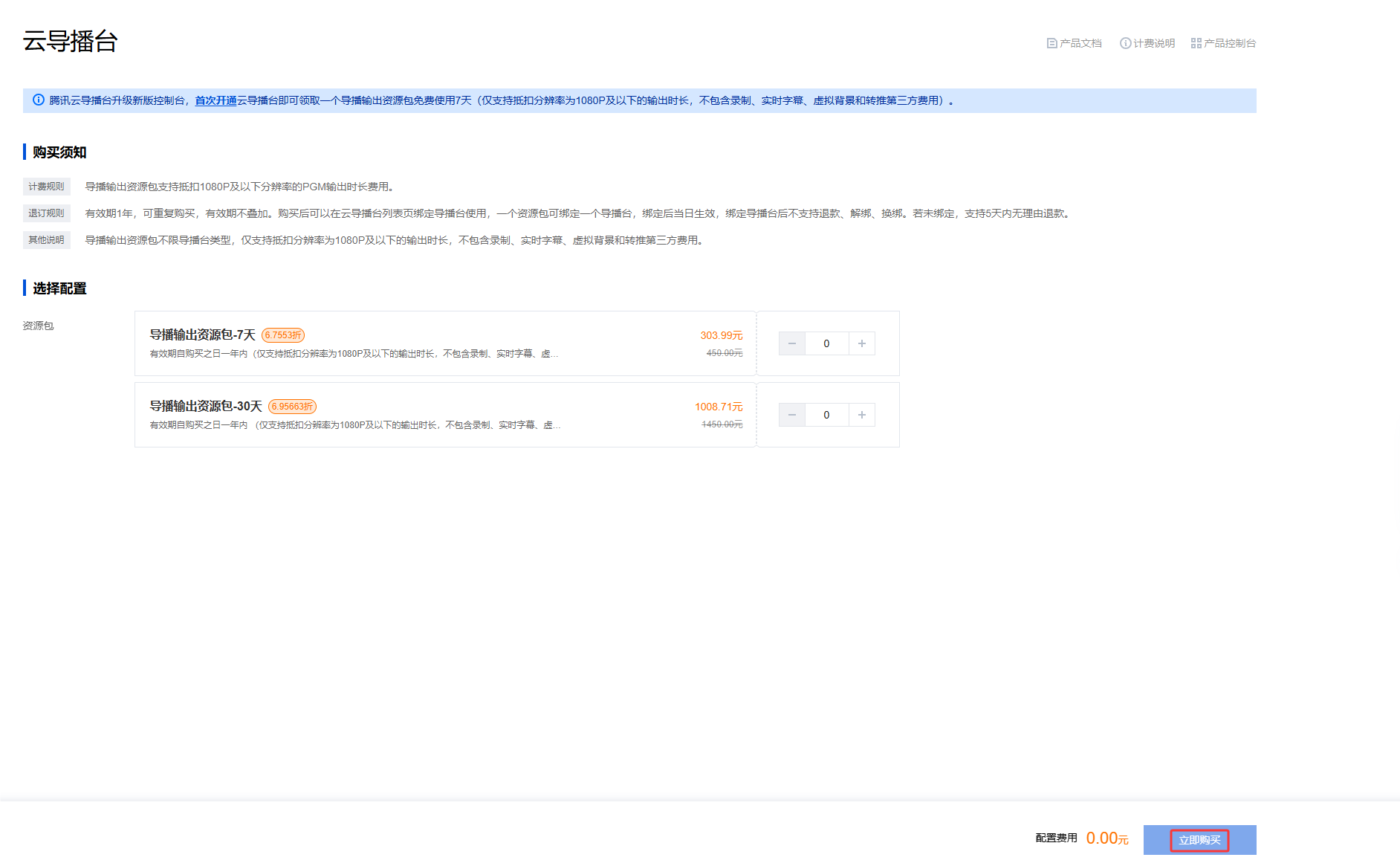
Task: Open the 计费说明 link
Action: click(x=1147, y=43)
